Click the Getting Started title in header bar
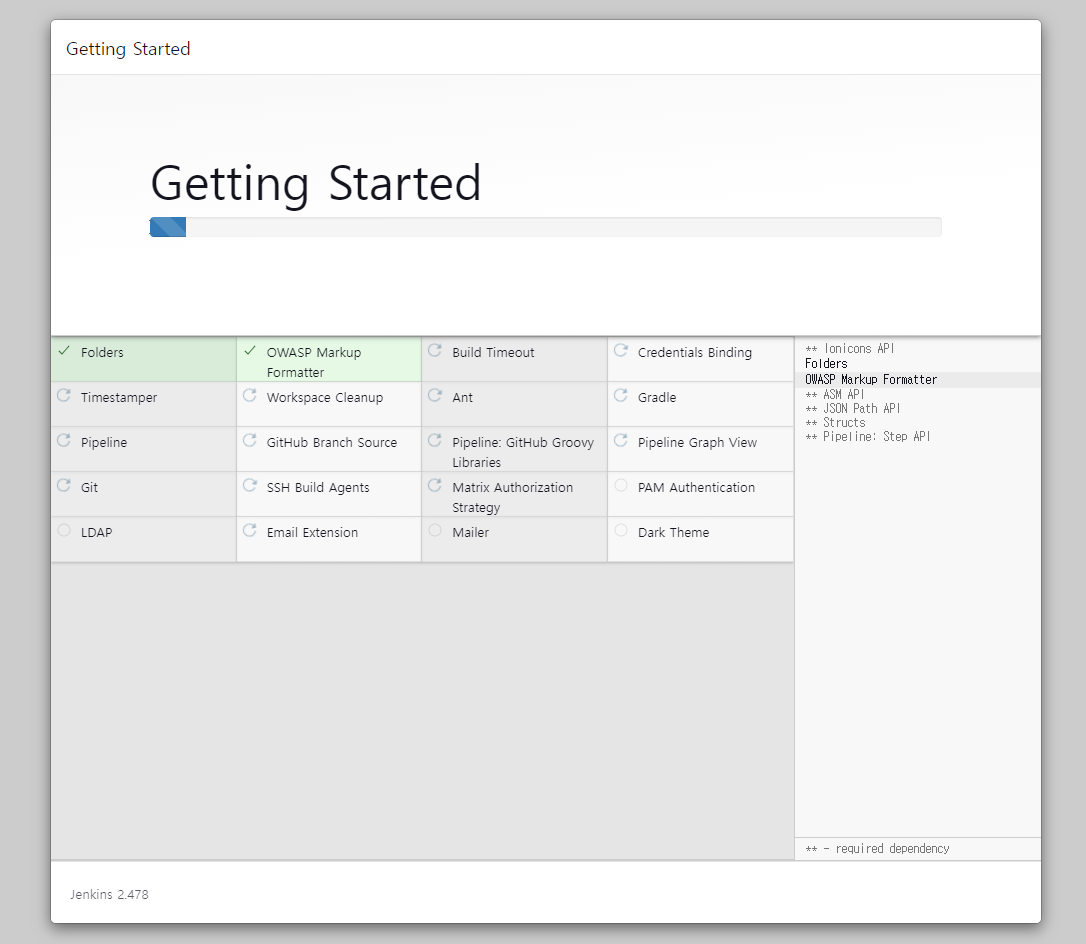The height and width of the screenshot is (944, 1086). tap(128, 49)
